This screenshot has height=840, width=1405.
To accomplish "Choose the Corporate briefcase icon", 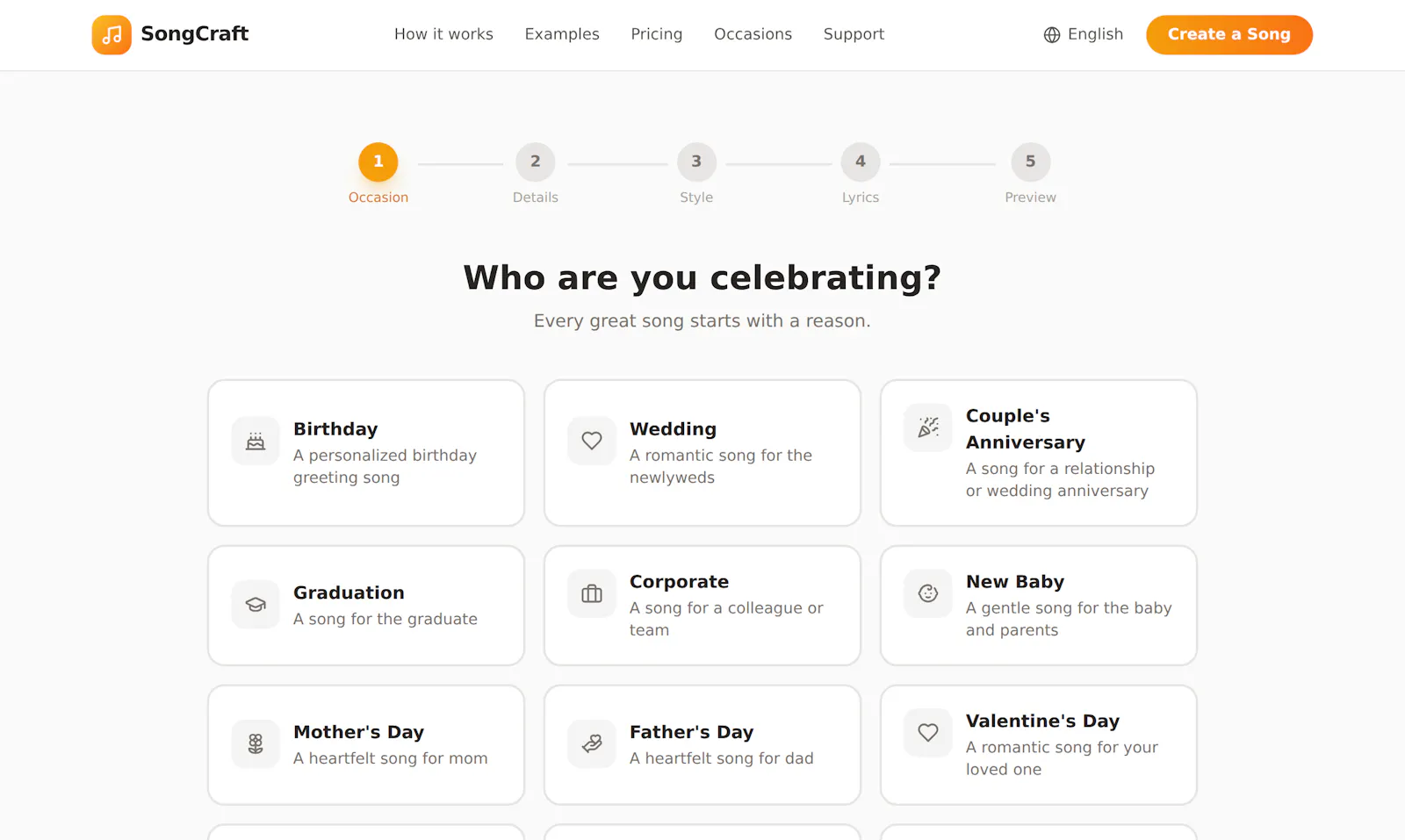I will point(592,593).
